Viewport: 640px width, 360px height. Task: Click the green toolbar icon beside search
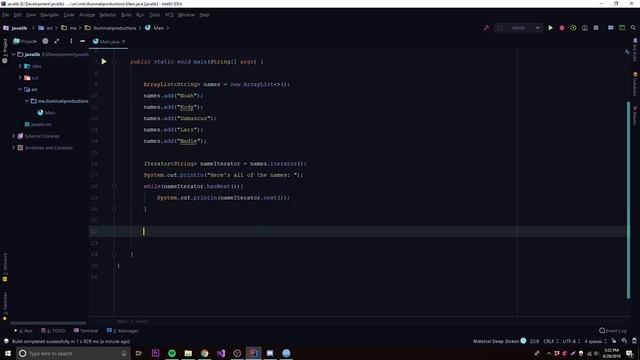pyautogui.click(x=622, y=28)
